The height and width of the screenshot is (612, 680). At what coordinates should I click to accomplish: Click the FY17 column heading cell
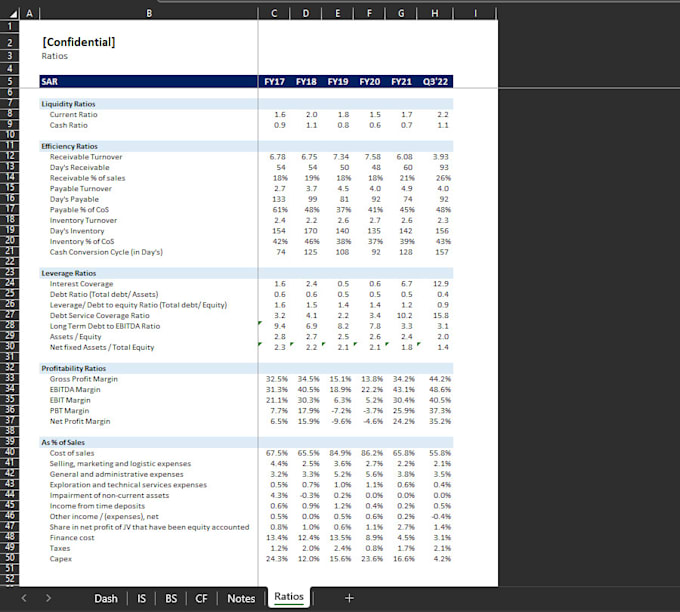coord(274,82)
